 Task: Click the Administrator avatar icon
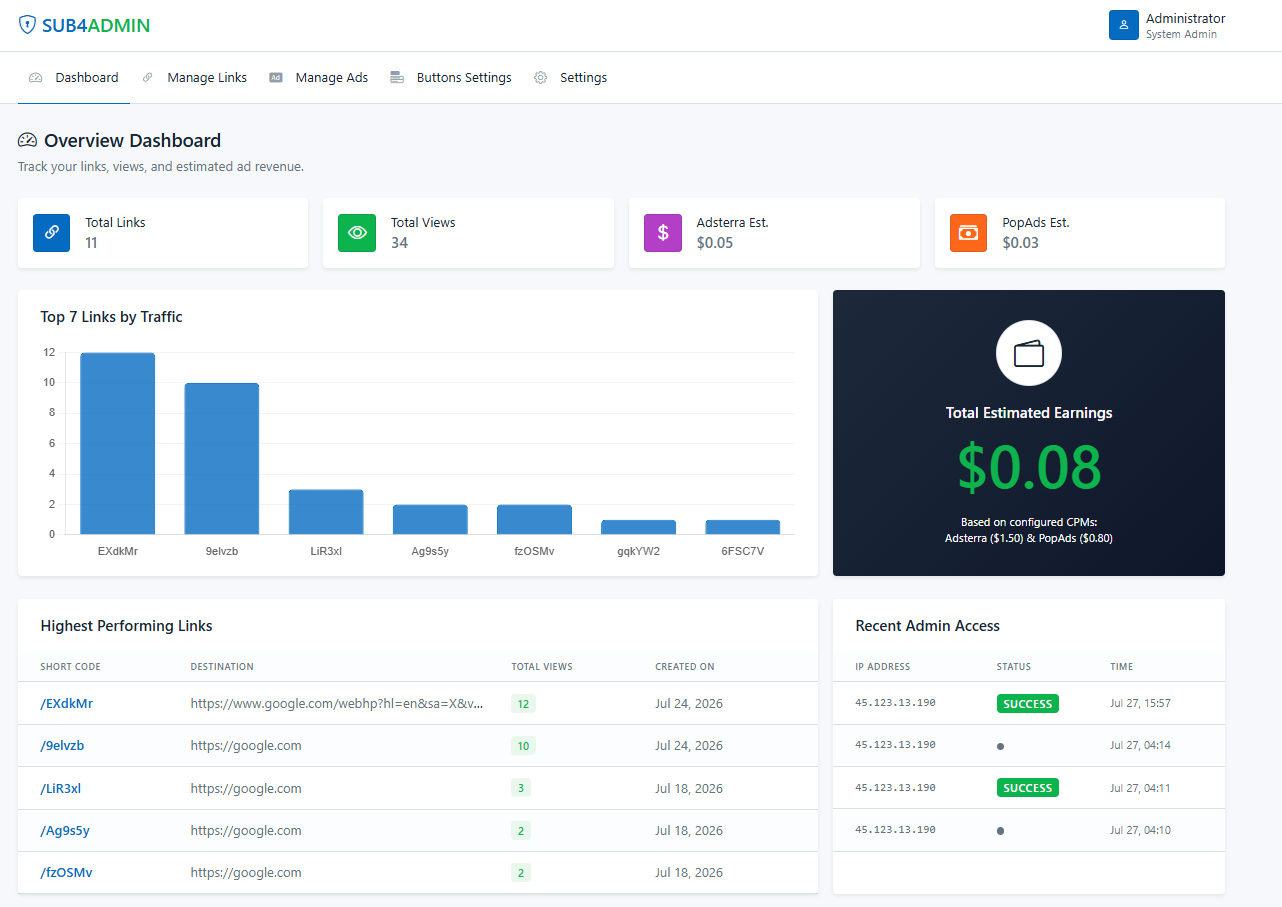(1124, 25)
